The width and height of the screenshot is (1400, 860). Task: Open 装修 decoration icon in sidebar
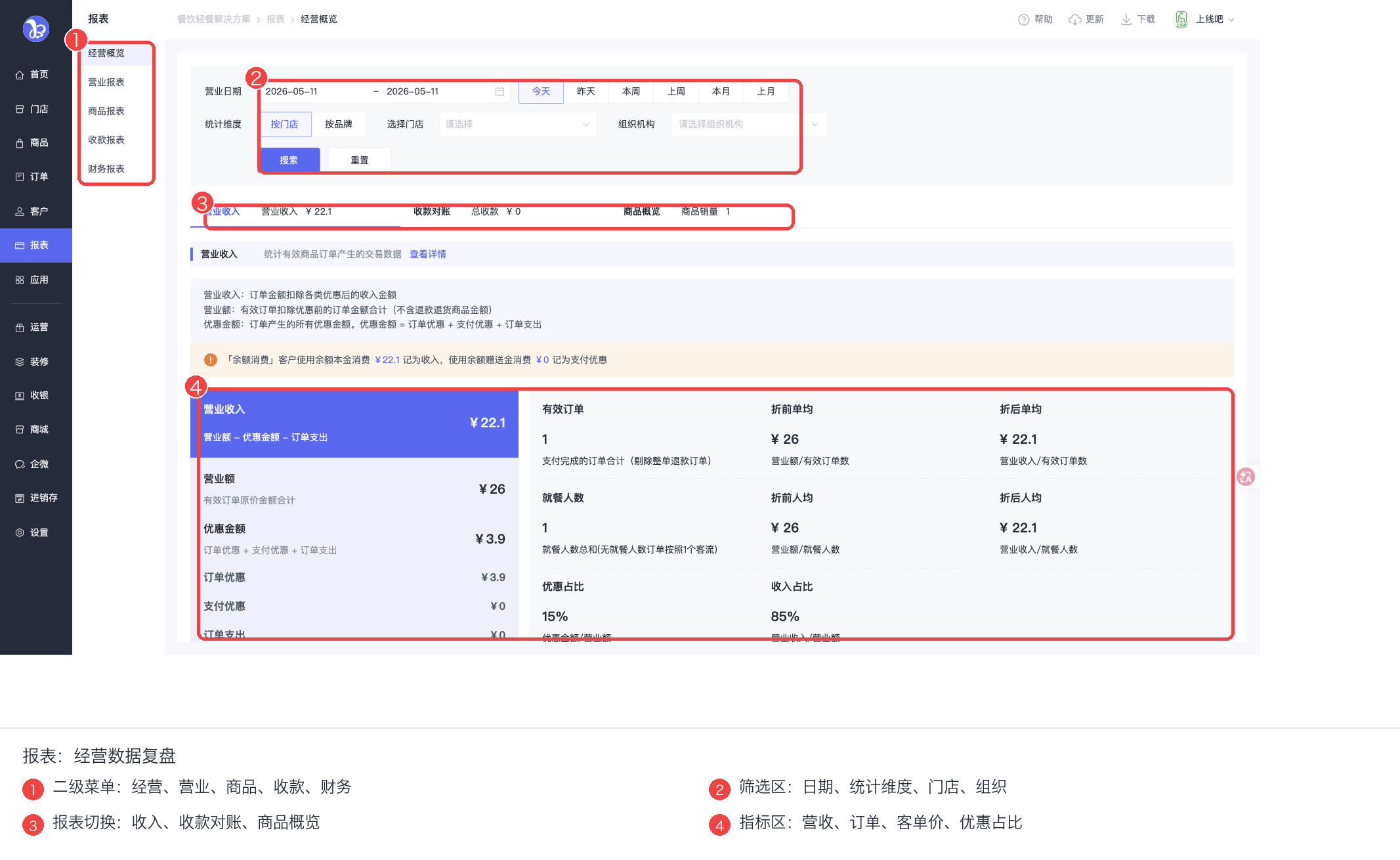(20, 362)
